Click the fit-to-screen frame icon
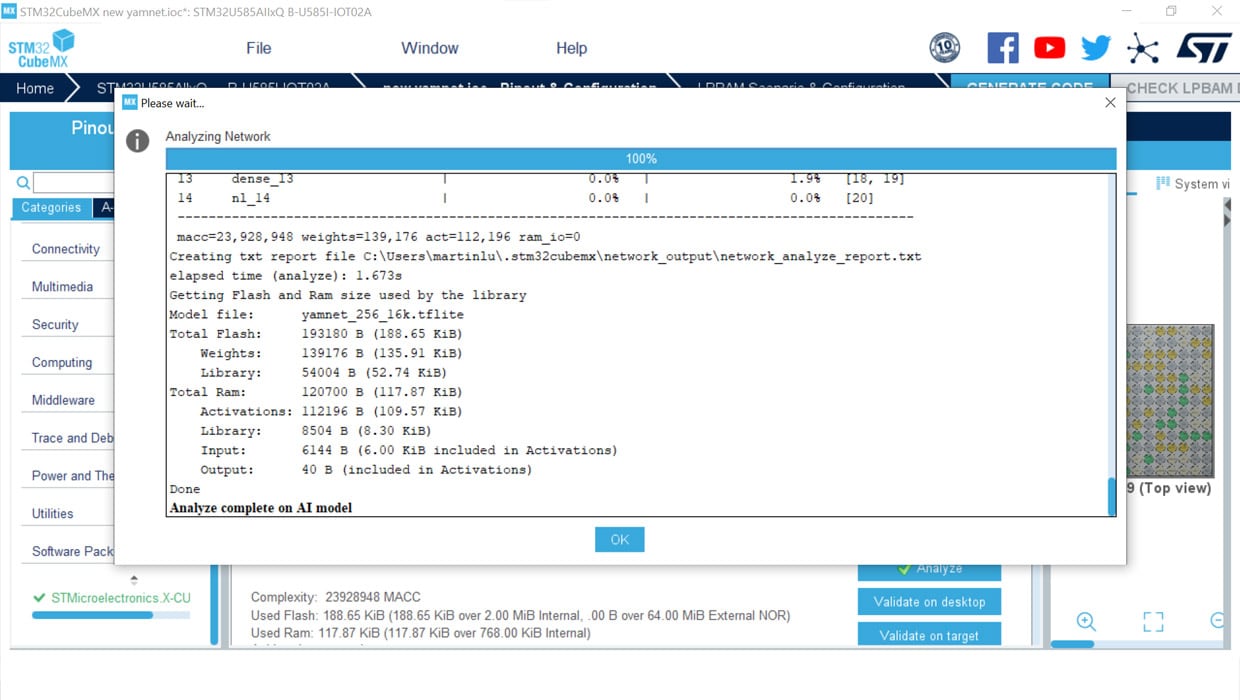Viewport: 1240px width, 700px height. (x=1153, y=621)
